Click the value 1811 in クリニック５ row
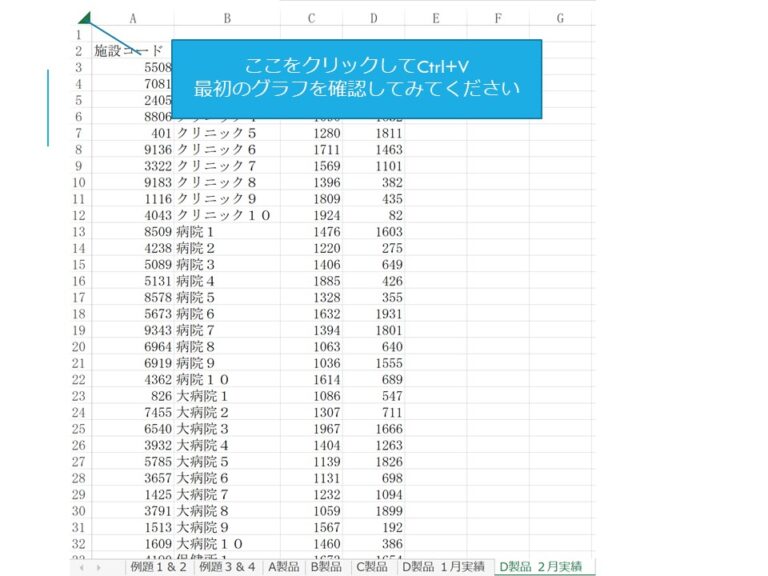The width and height of the screenshot is (768, 576). [374, 133]
